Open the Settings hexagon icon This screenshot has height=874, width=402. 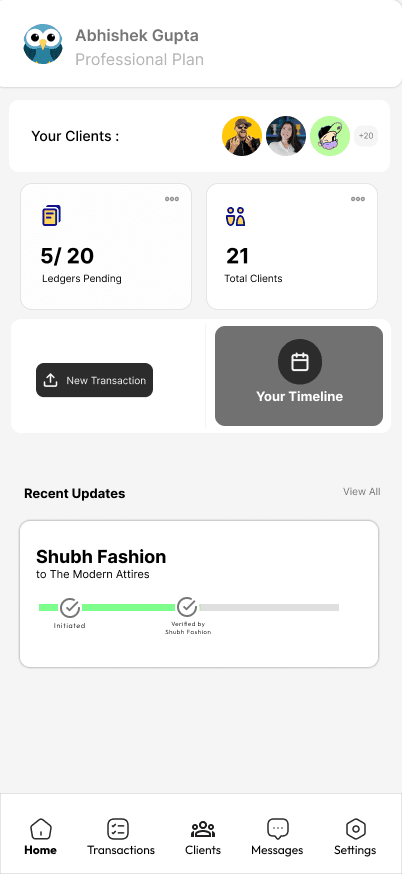coord(355,829)
